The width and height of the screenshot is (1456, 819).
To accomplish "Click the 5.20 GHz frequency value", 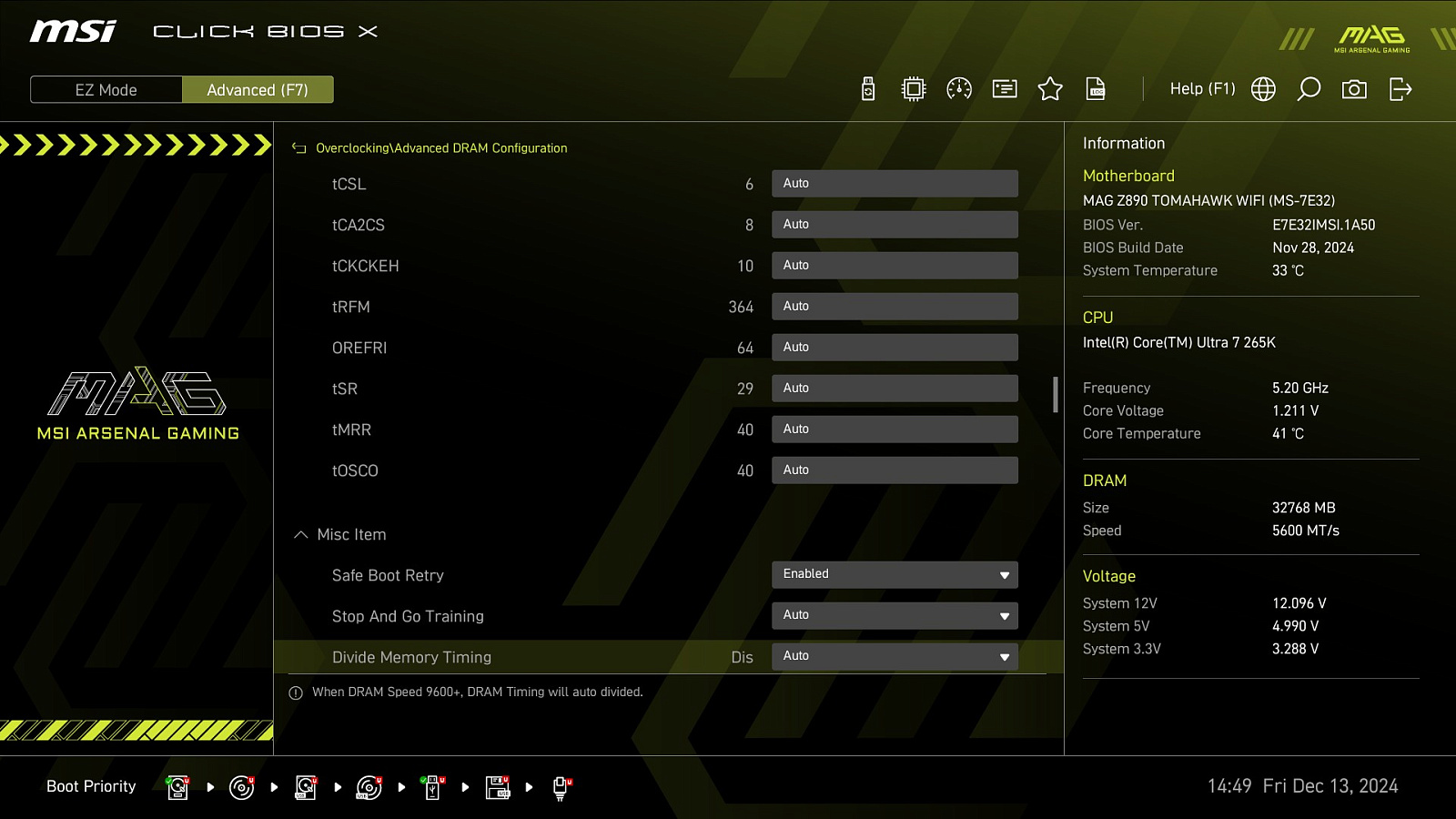I will (x=1300, y=388).
